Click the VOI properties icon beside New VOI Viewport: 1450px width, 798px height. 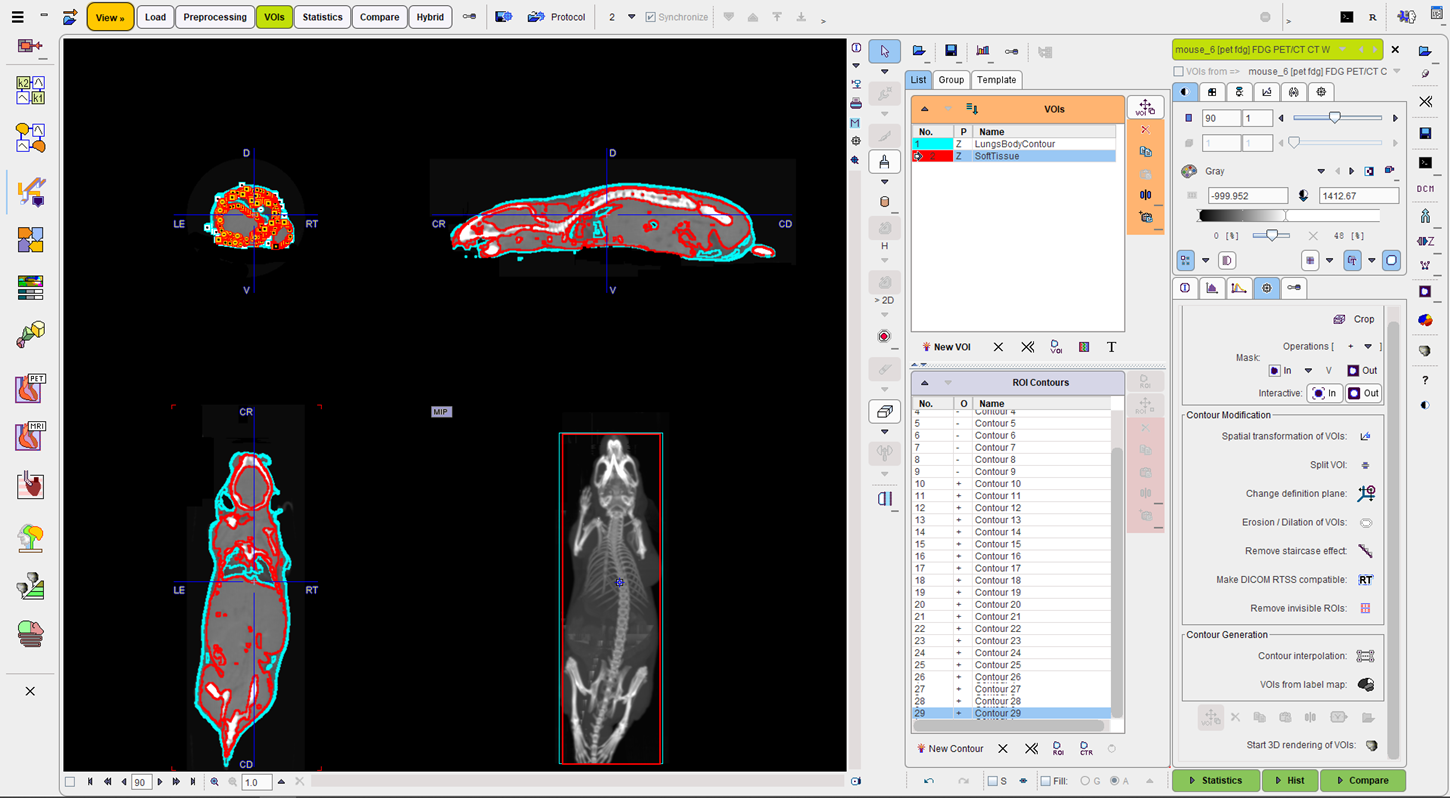1056,347
